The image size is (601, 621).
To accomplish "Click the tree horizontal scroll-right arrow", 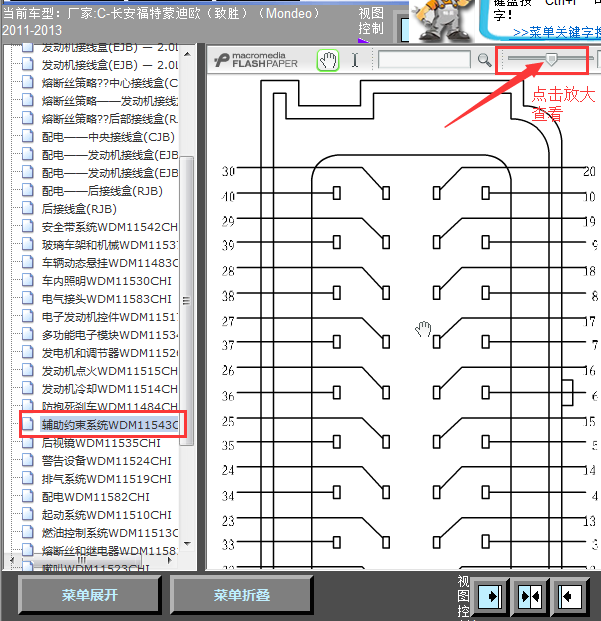I will (x=170, y=560).
